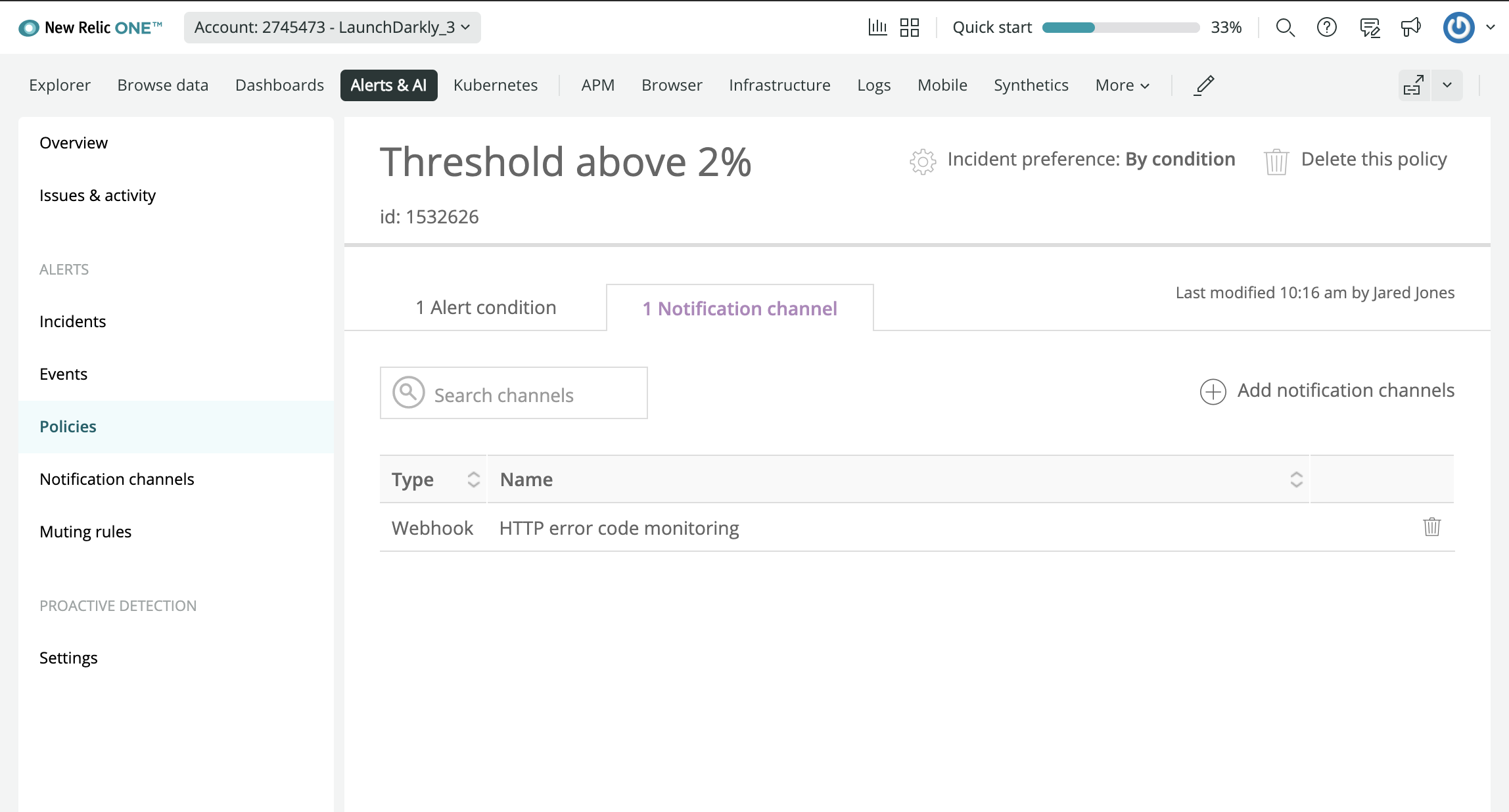Screen dimensions: 1509x812
Task: Switch to the 1 Alert condition tab
Action: (x=486, y=307)
